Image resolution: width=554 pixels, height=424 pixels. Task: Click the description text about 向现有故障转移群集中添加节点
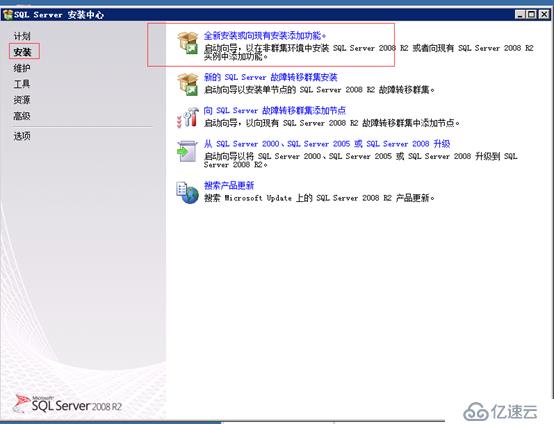[x=332, y=123]
